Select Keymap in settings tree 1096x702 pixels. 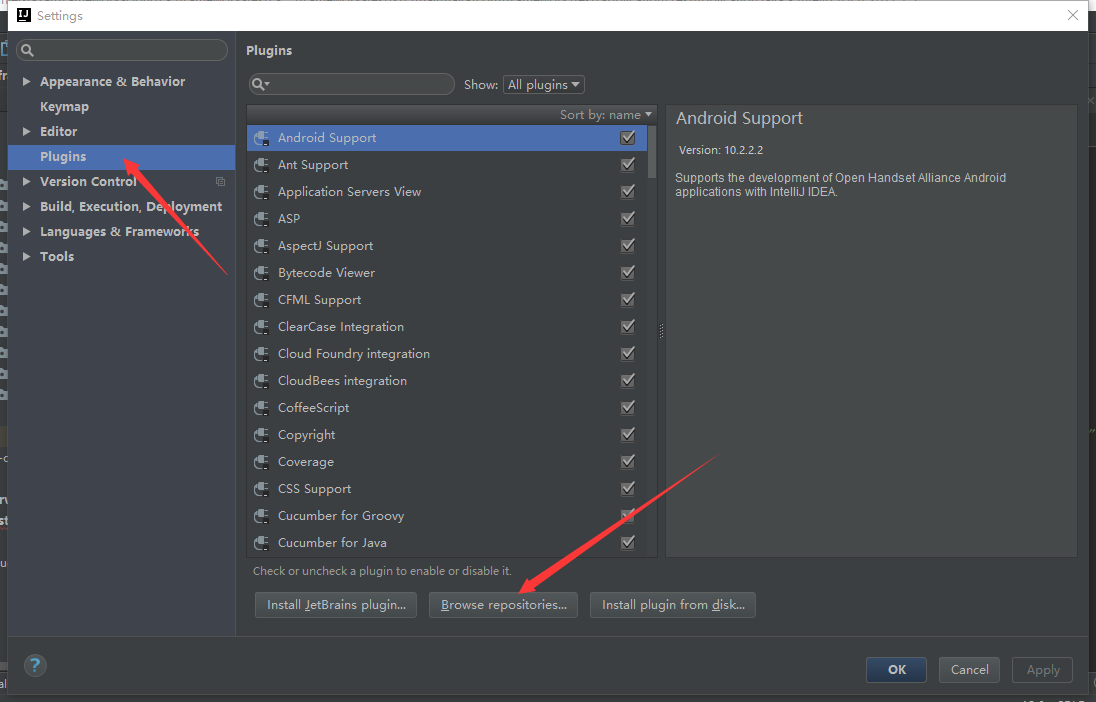pos(64,107)
